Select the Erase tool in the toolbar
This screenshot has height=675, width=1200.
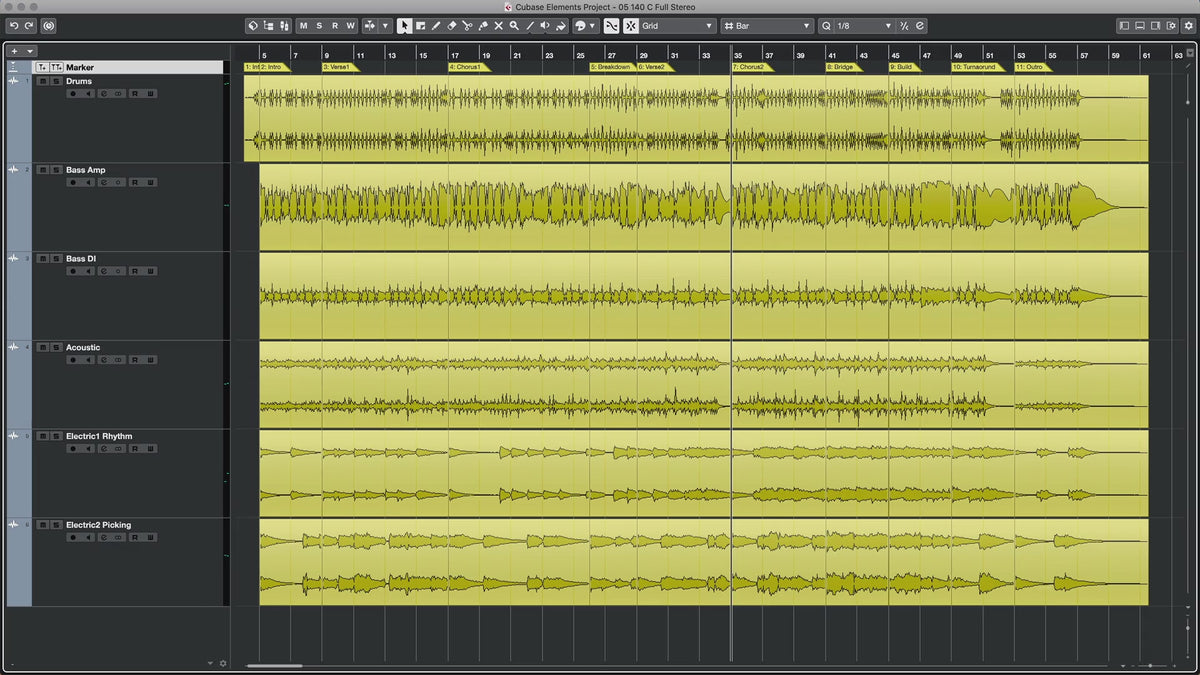[451, 26]
